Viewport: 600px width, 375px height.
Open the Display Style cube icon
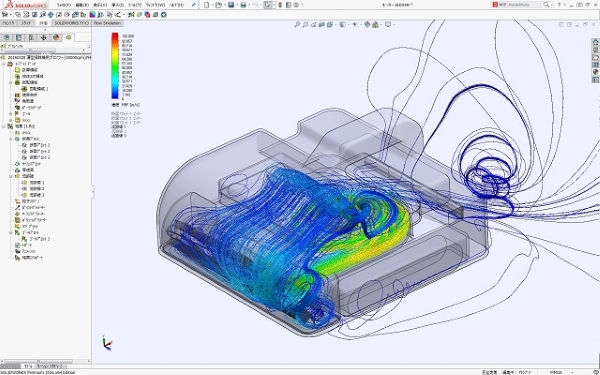(x=342, y=24)
